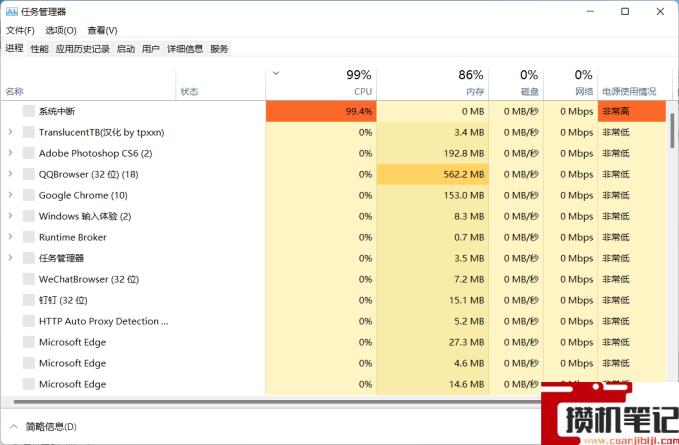Click the QQBrowser process icon

pos(29,174)
